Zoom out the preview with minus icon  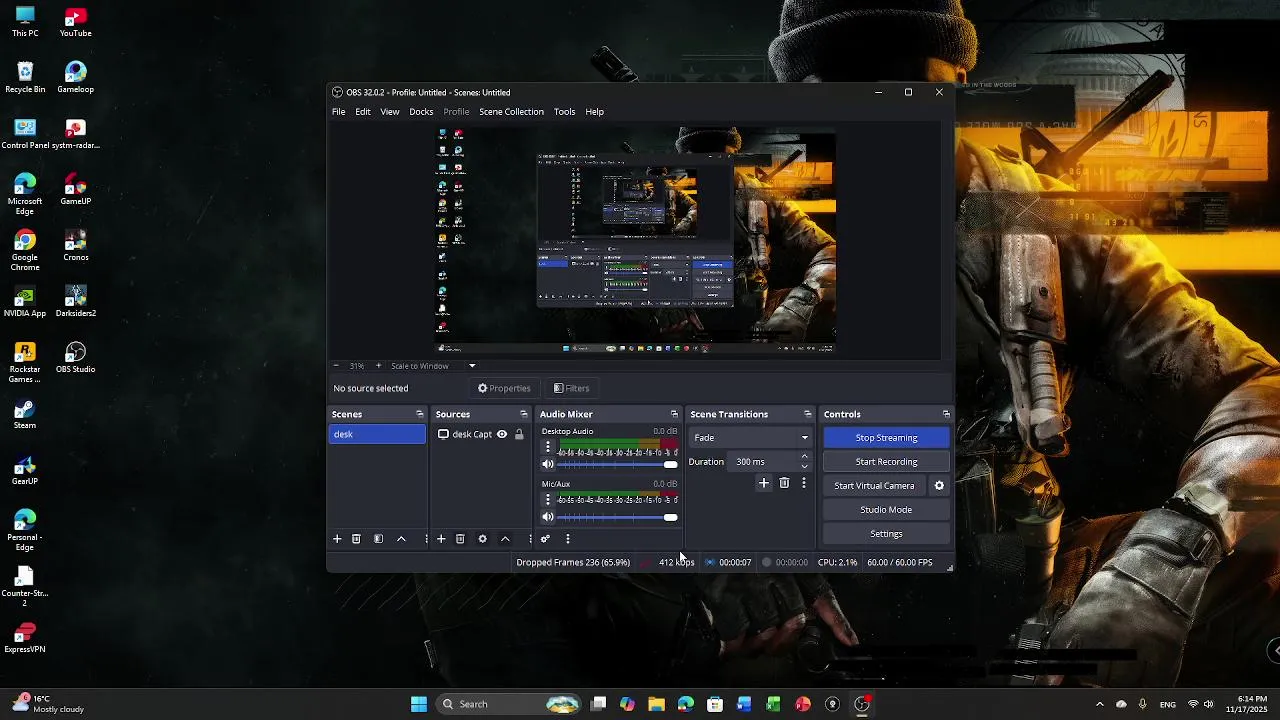coord(336,366)
